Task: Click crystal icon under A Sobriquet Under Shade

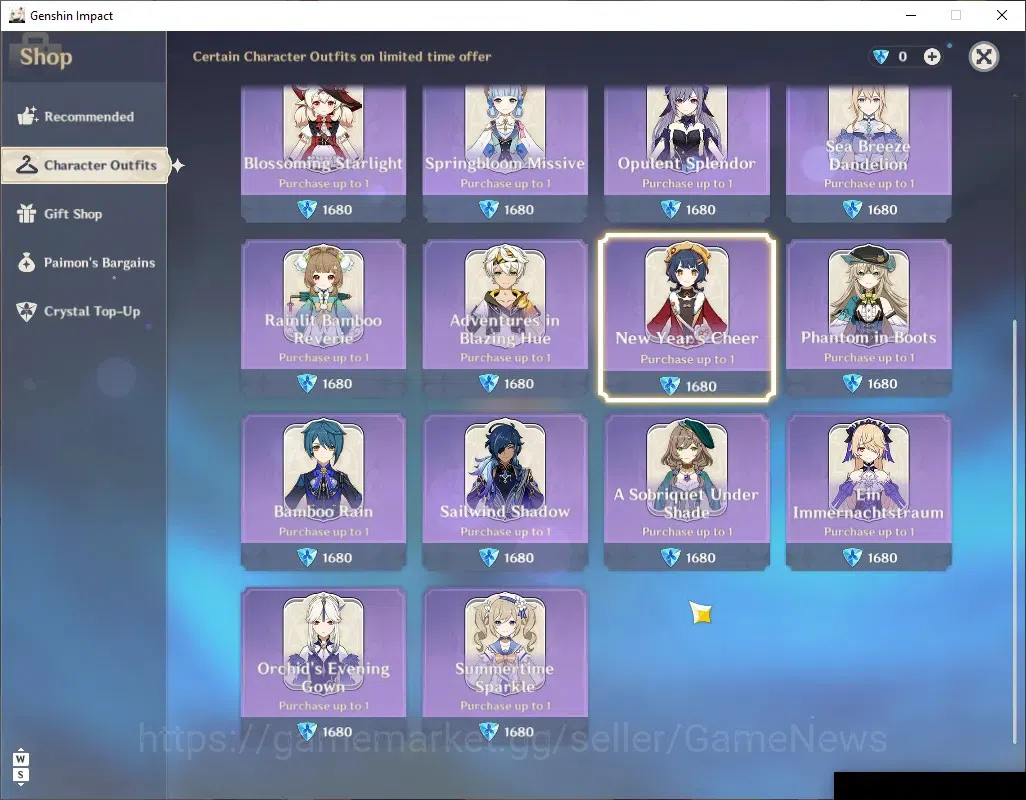Action: 671,557
